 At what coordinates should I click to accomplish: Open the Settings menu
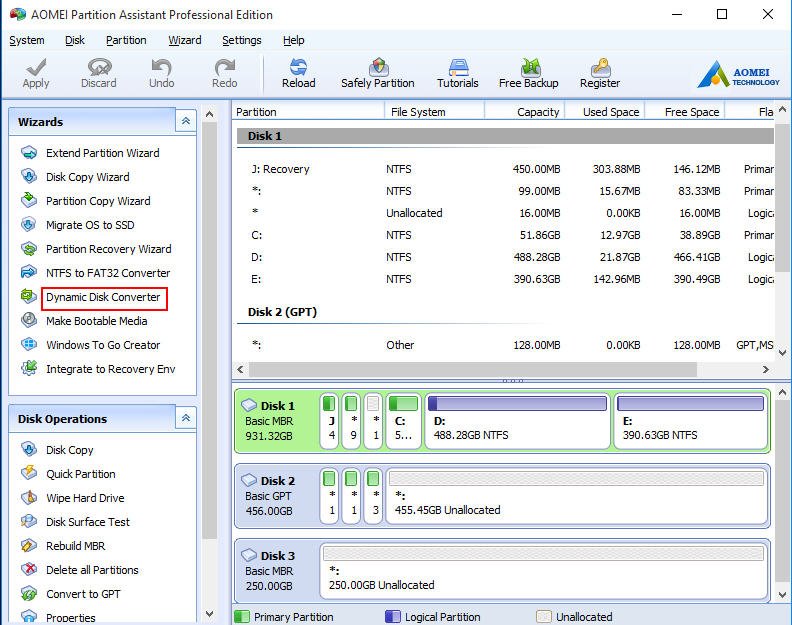point(242,40)
